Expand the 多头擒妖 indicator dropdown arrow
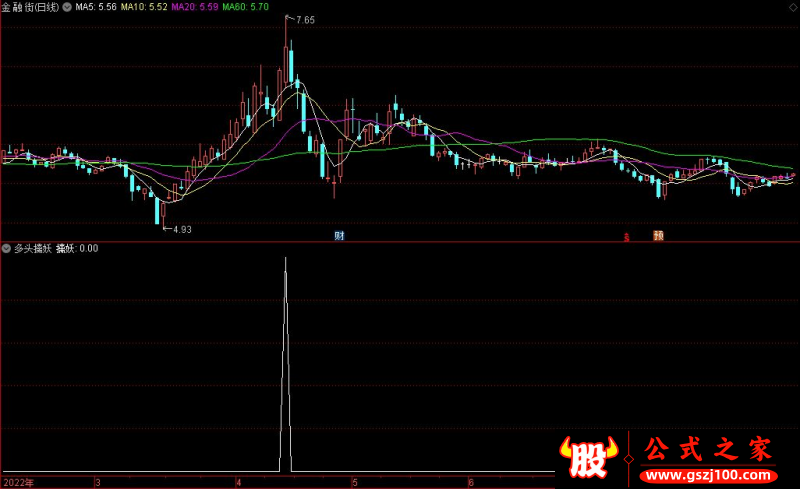The image size is (800, 489). pos(7,248)
